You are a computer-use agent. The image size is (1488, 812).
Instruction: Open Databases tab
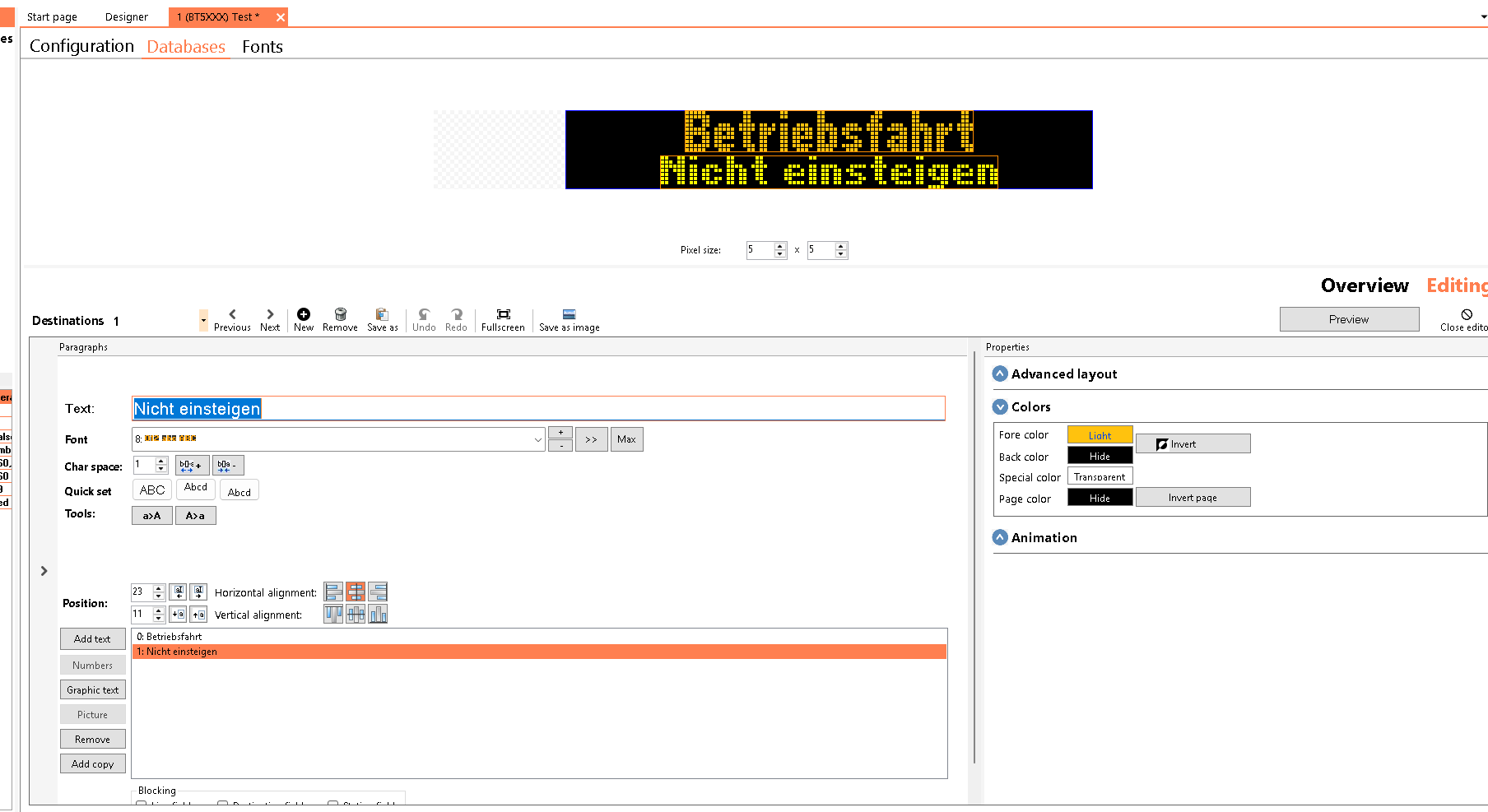(x=186, y=47)
